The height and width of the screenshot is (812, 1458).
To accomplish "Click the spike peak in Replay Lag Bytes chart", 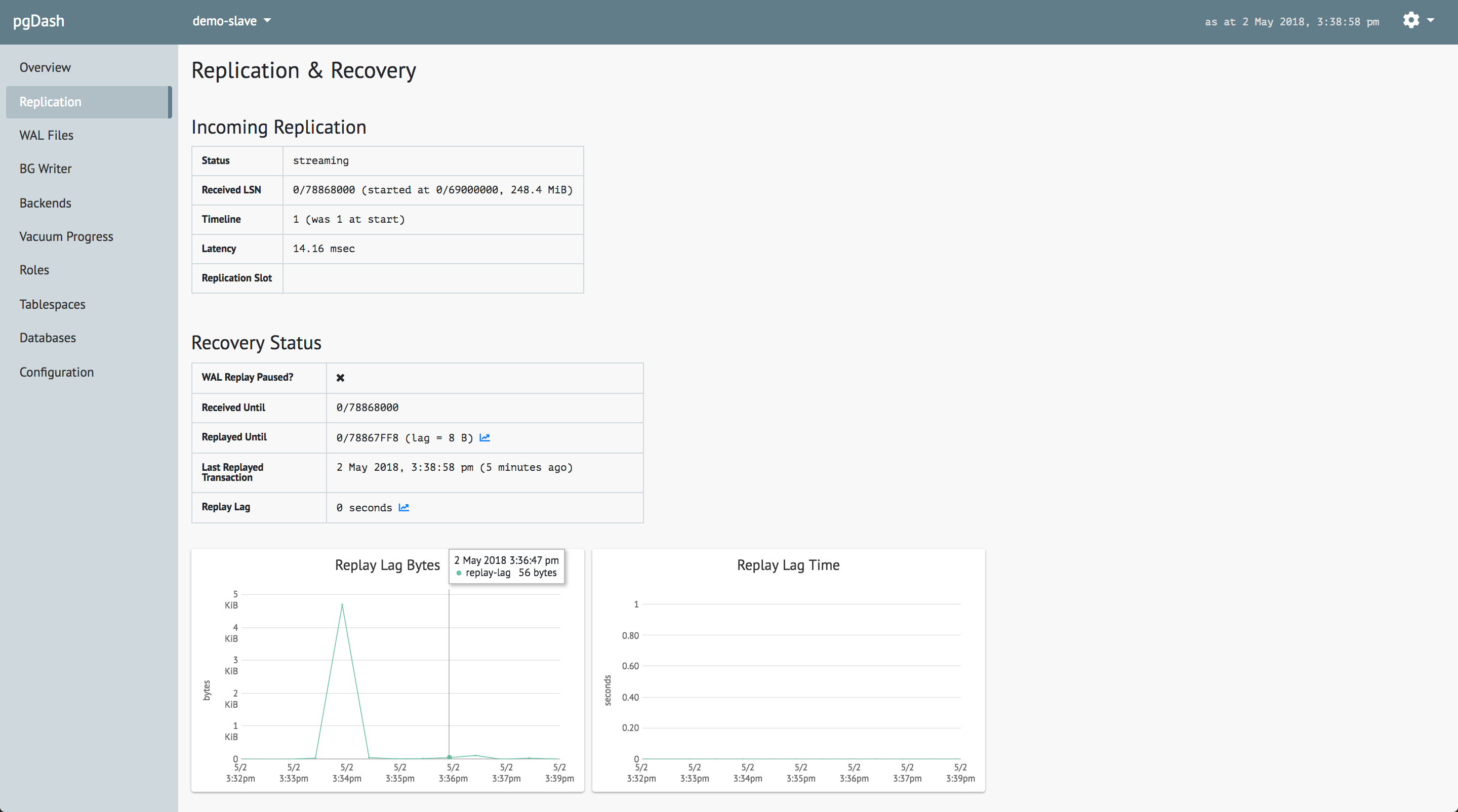I will point(342,604).
